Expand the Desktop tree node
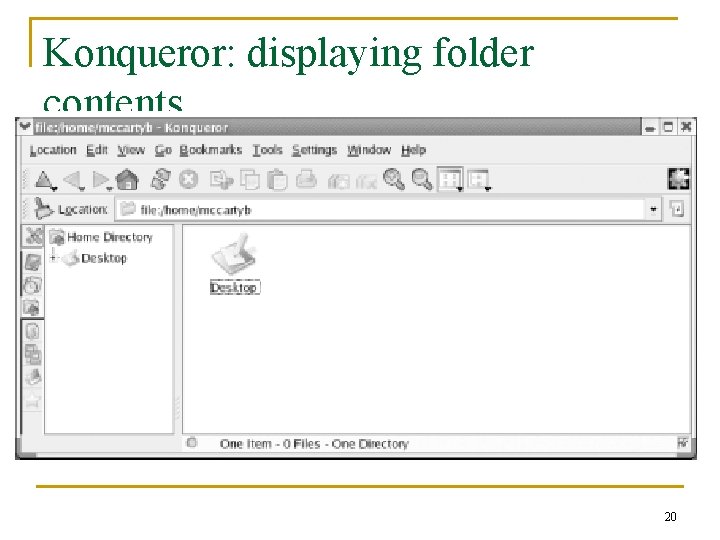 coord(53,258)
